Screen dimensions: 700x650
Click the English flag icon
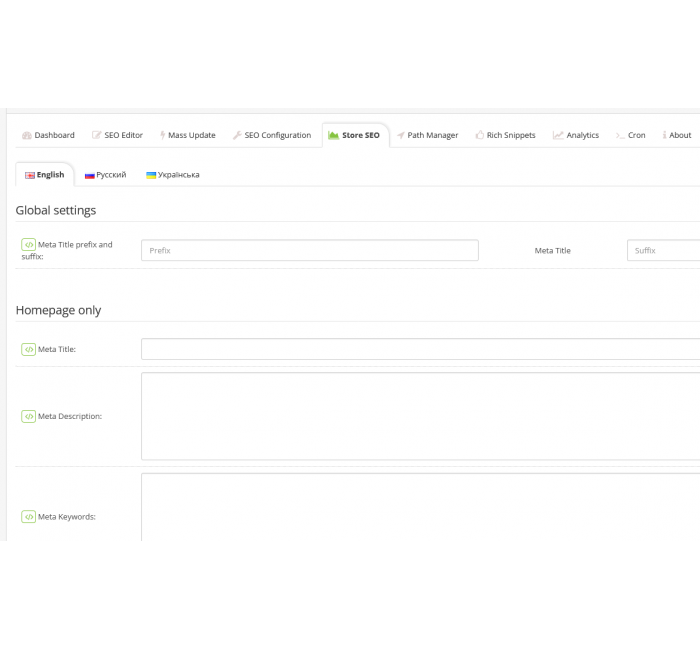pyautogui.click(x=30, y=175)
